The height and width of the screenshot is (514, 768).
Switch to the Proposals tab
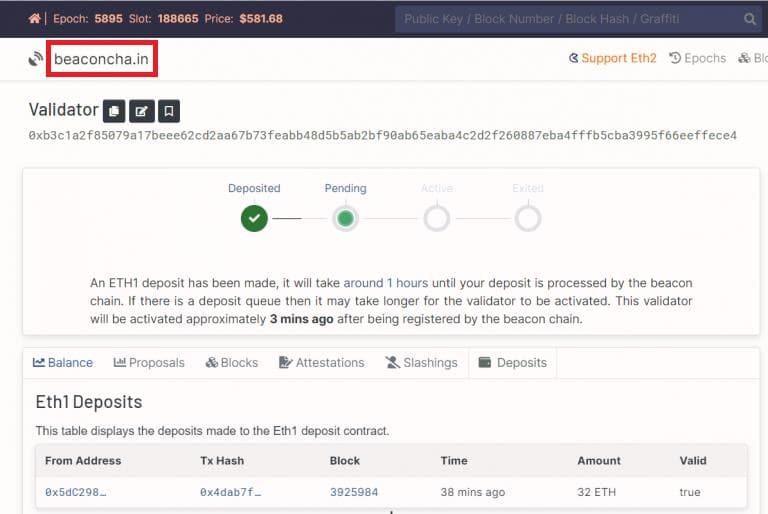point(149,363)
